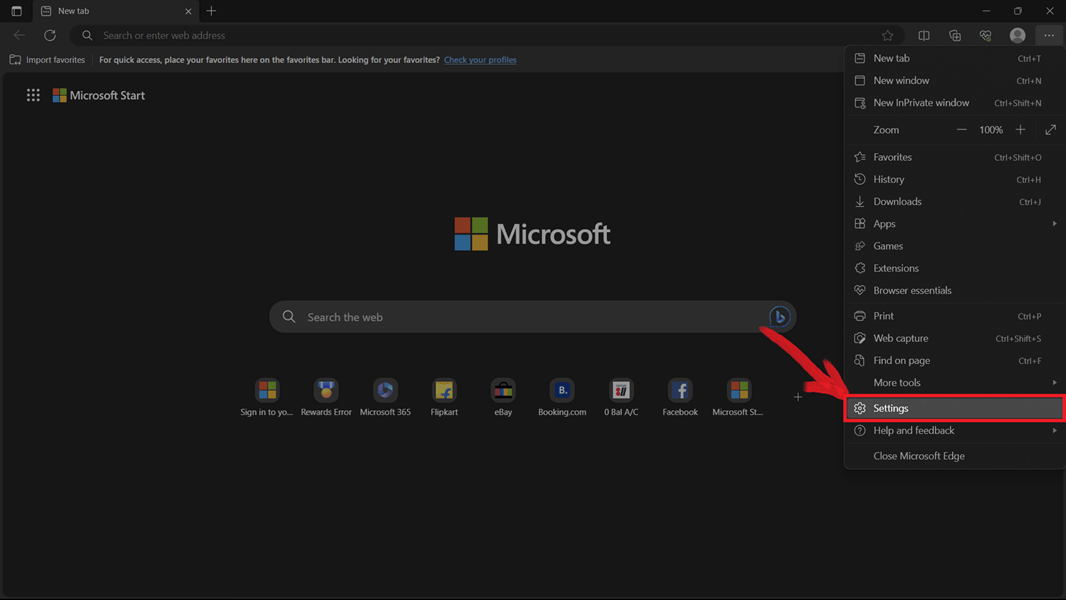Open split screen icon in toolbar

point(924,35)
